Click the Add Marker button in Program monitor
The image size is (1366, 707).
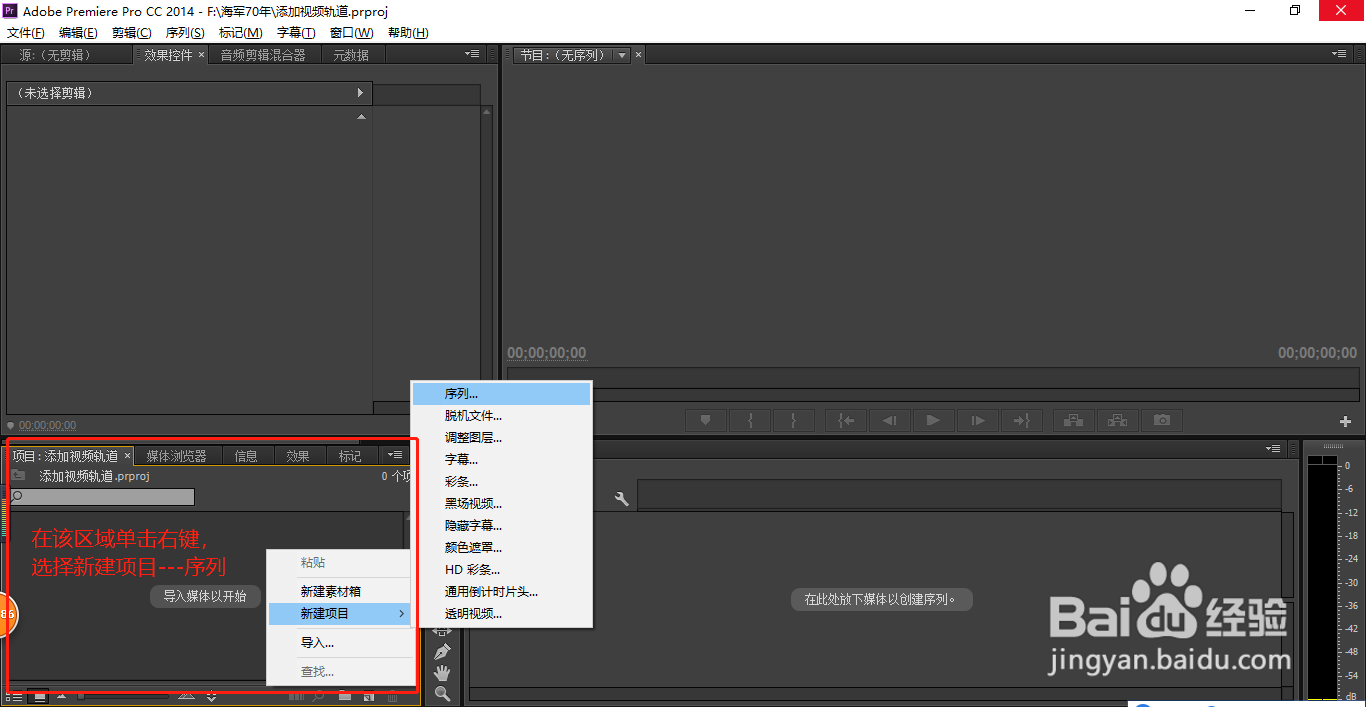pyautogui.click(x=706, y=420)
